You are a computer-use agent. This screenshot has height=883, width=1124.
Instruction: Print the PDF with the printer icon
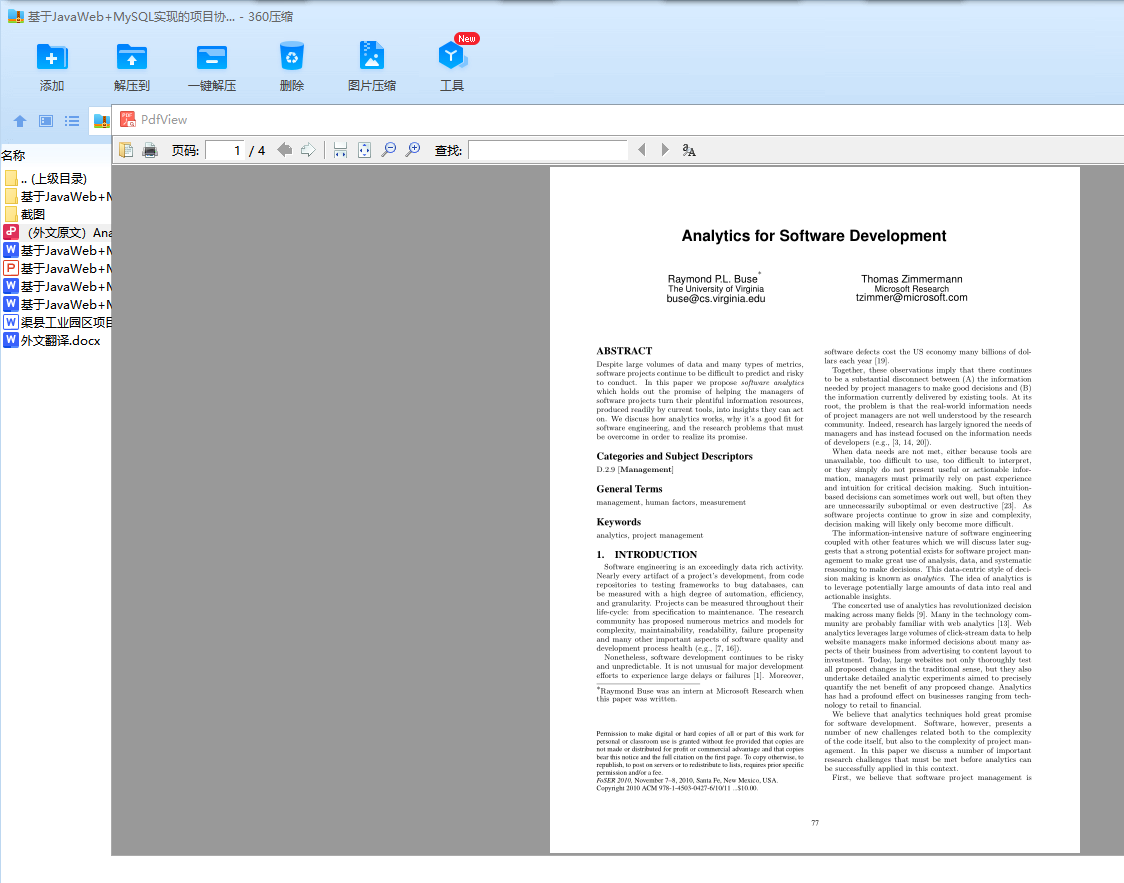point(150,150)
